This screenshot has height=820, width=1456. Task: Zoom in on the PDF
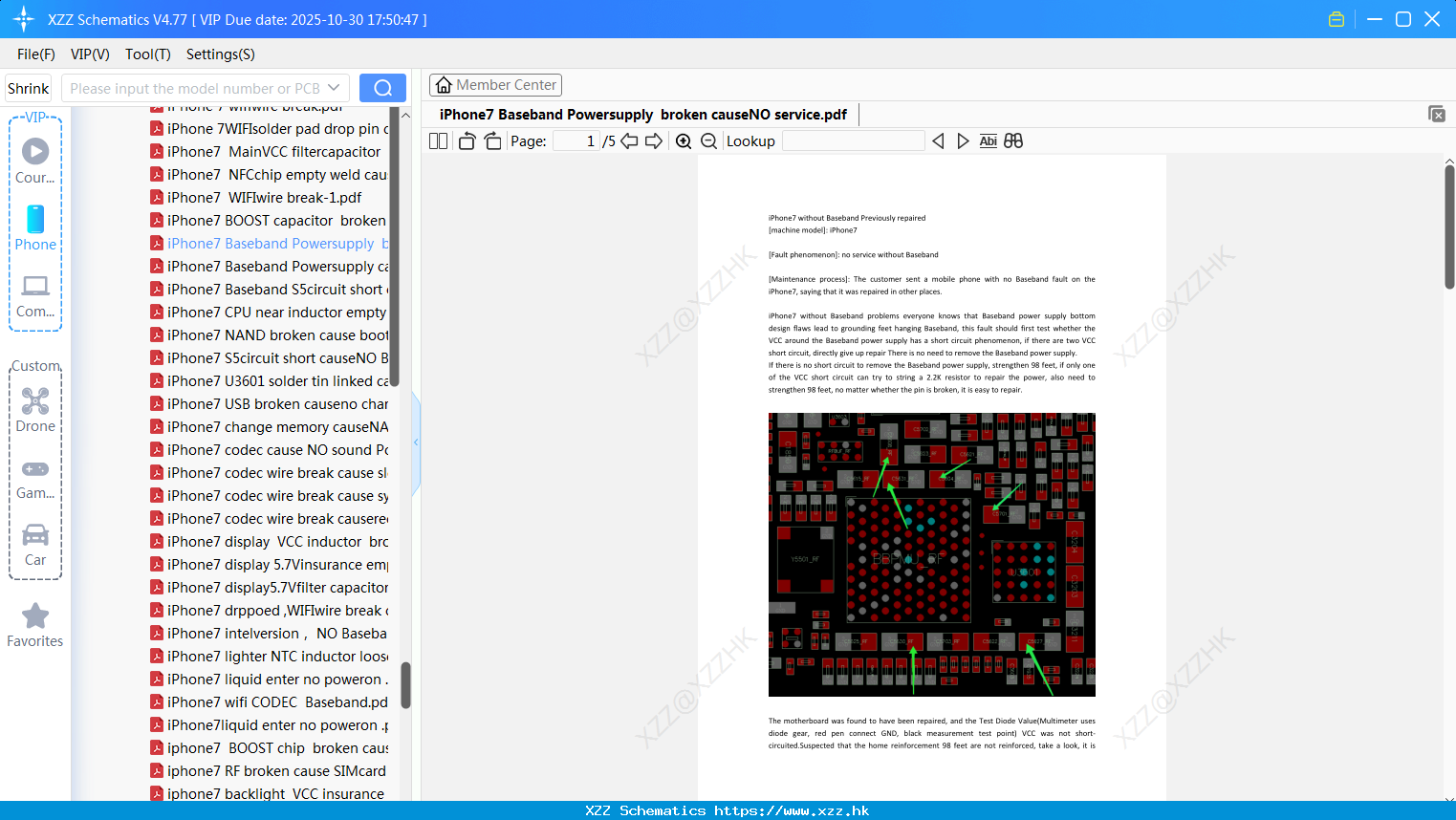tap(684, 141)
